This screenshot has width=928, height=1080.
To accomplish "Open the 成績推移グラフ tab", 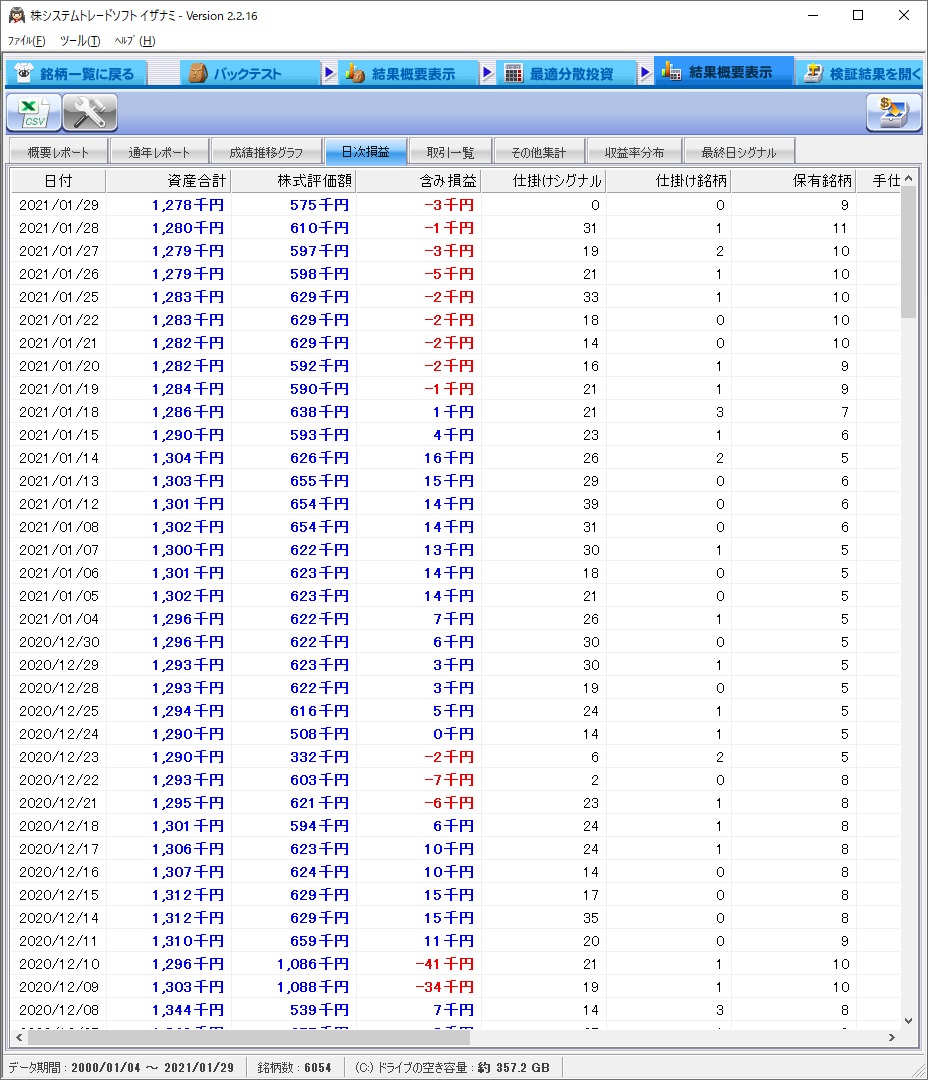I will [x=266, y=152].
